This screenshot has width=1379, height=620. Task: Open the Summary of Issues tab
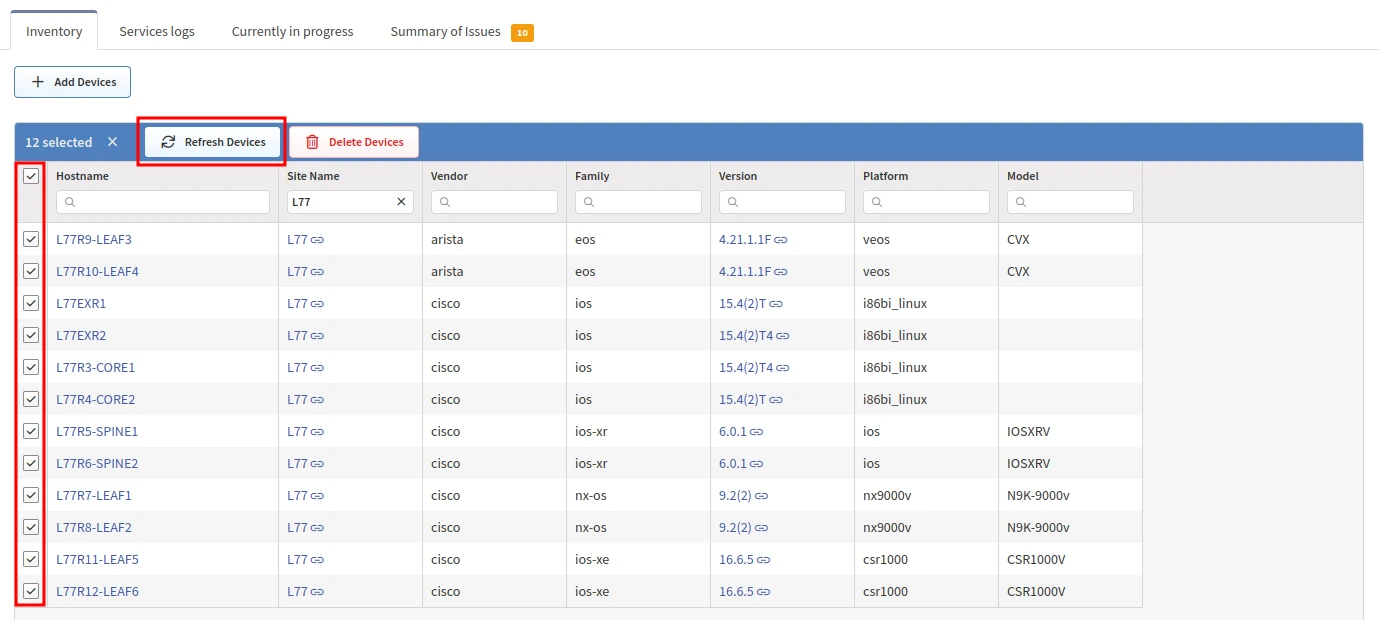[446, 31]
